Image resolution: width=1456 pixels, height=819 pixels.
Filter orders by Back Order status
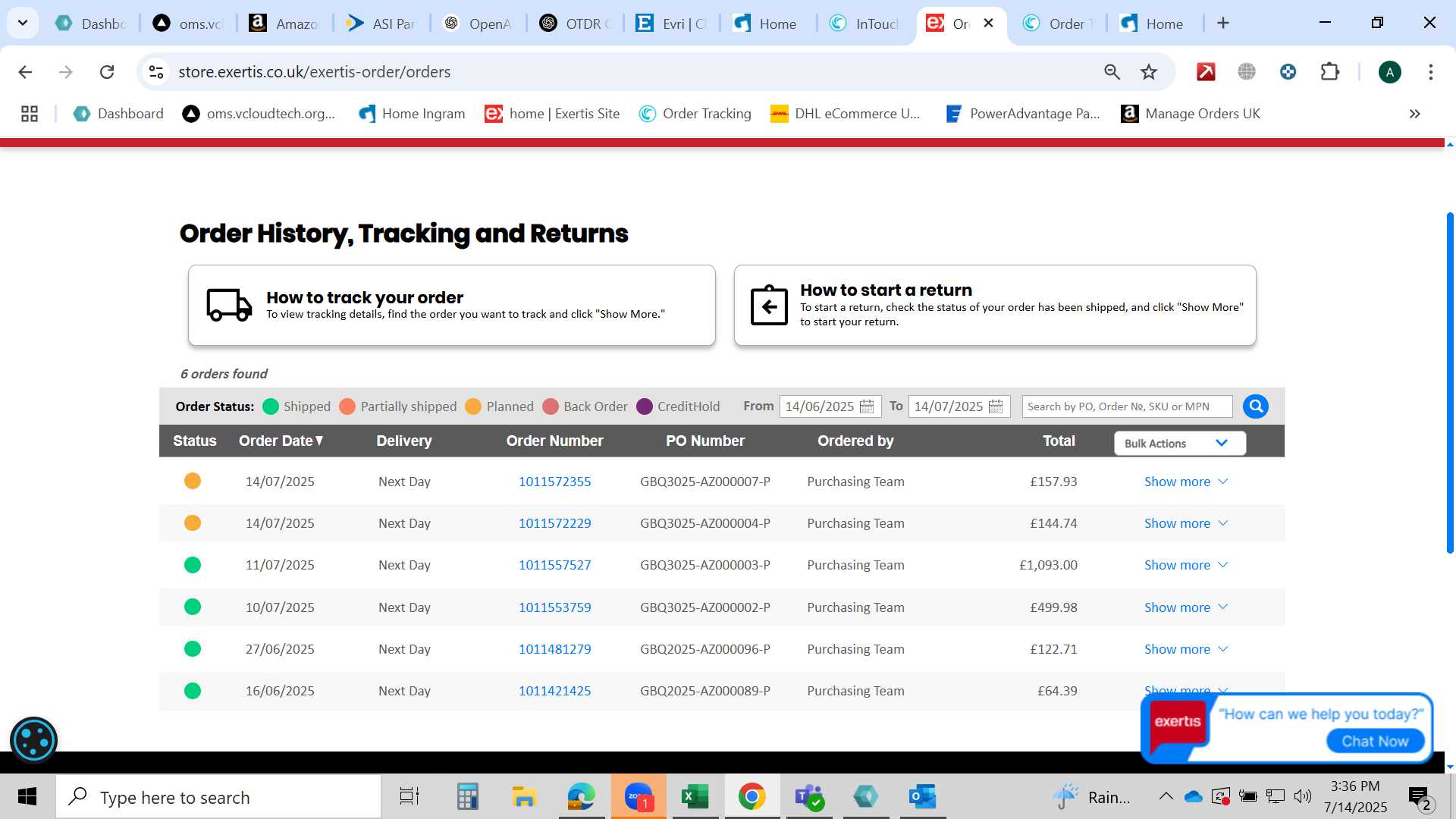point(585,406)
